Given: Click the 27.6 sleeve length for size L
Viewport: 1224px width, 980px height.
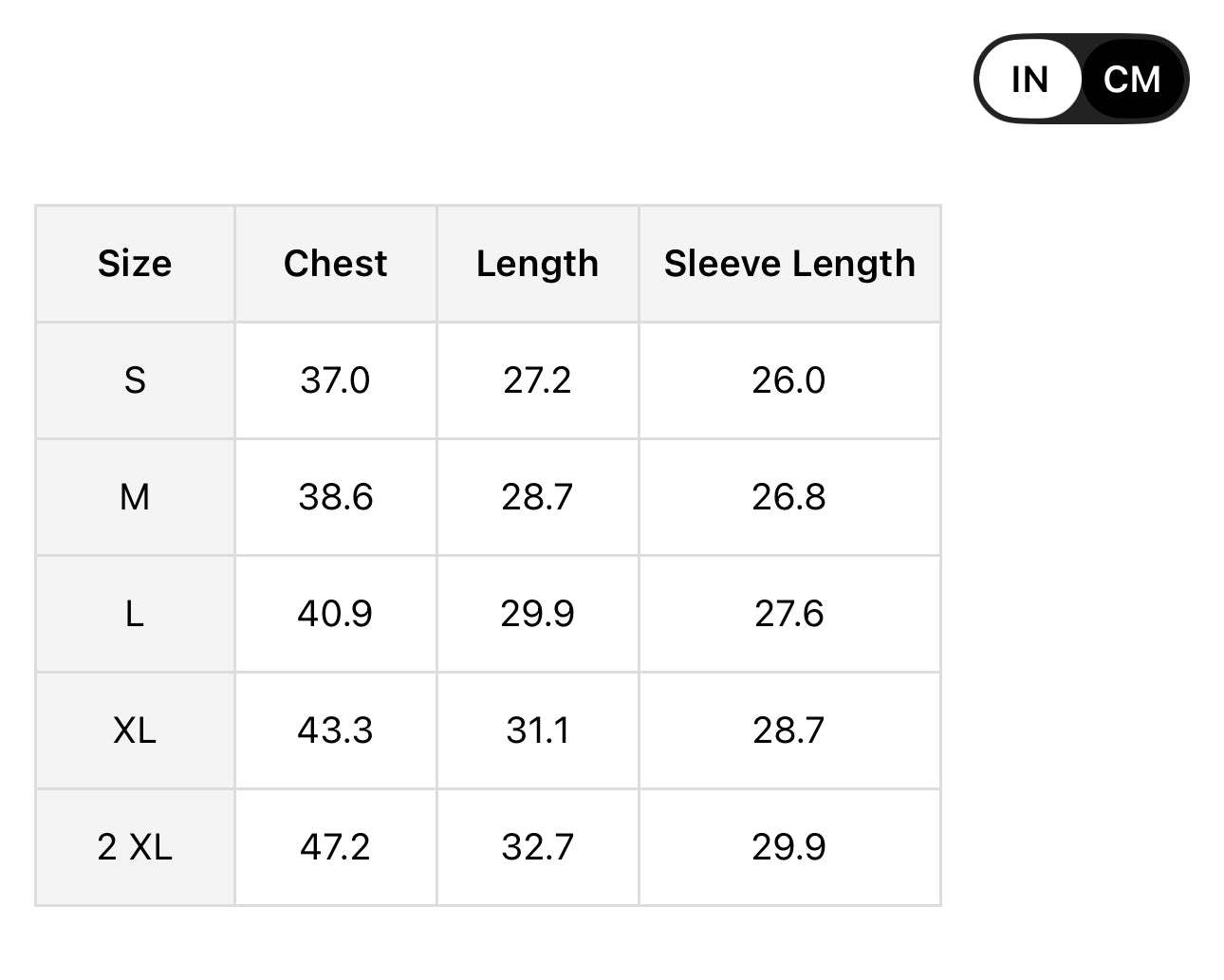Looking at the screenshot, I should (x=789, y=614).
